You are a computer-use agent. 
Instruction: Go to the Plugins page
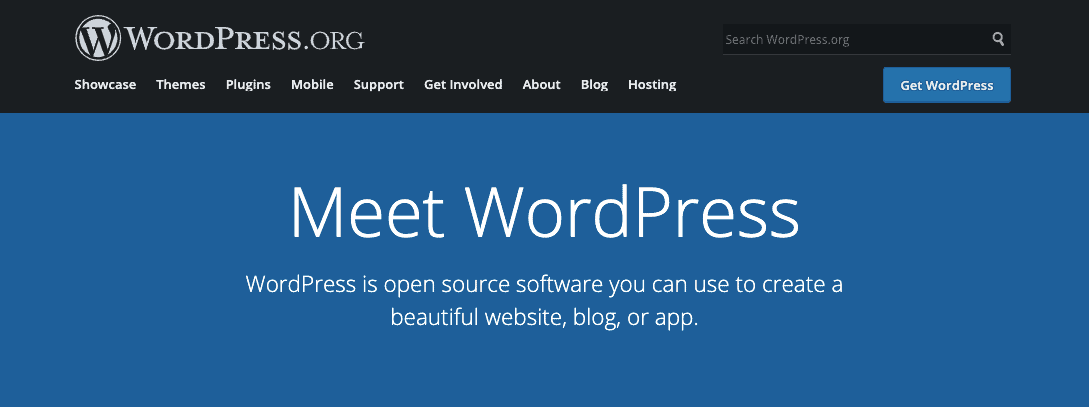click(248, 85)
